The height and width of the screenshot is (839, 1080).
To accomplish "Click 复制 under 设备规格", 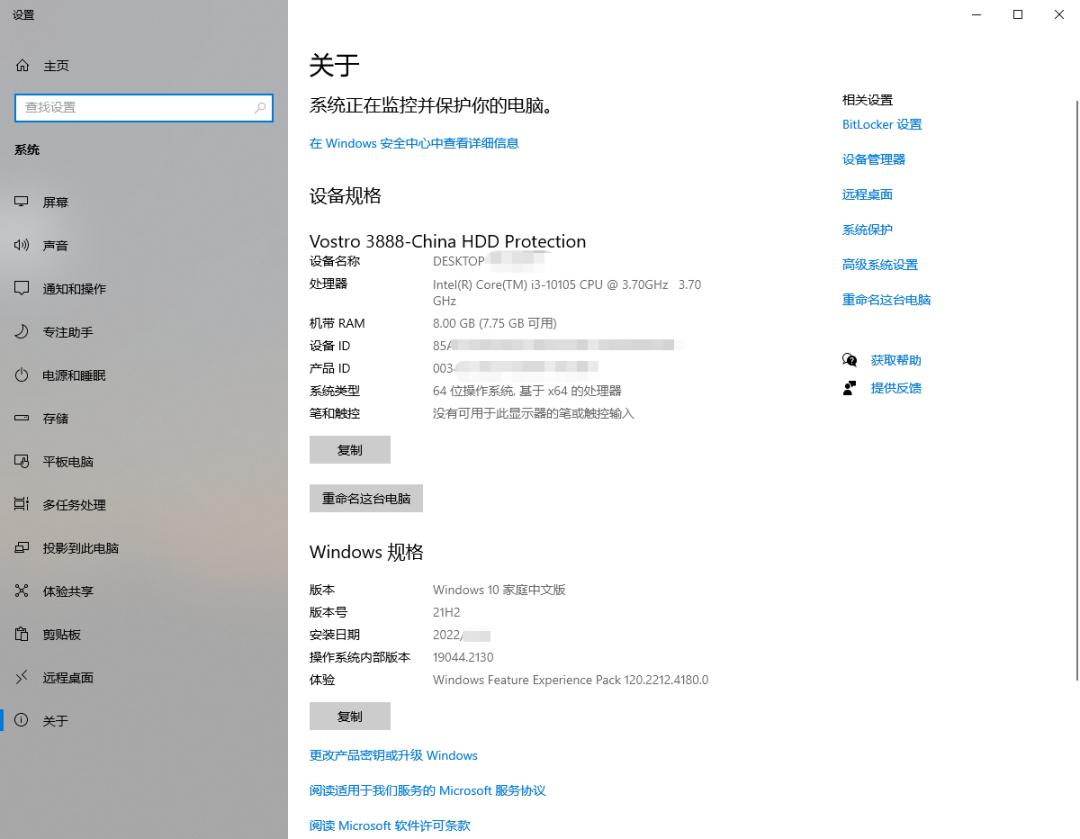I will (x=350, y=449).
